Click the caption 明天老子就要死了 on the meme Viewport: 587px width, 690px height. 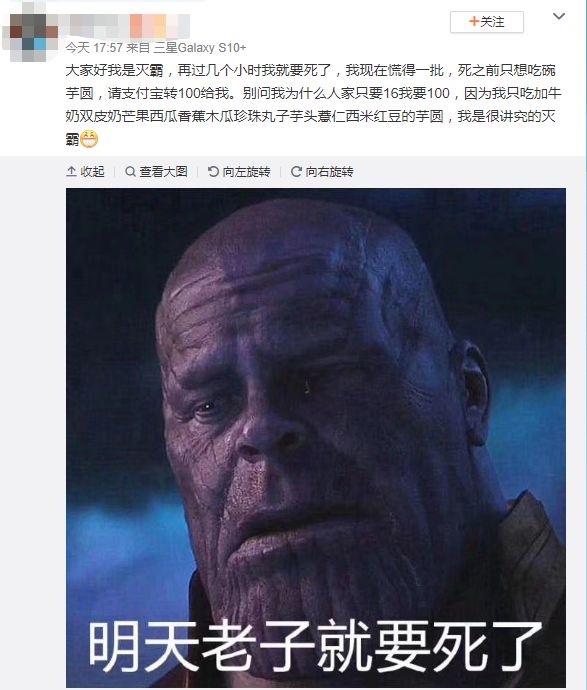pos(315,646)
